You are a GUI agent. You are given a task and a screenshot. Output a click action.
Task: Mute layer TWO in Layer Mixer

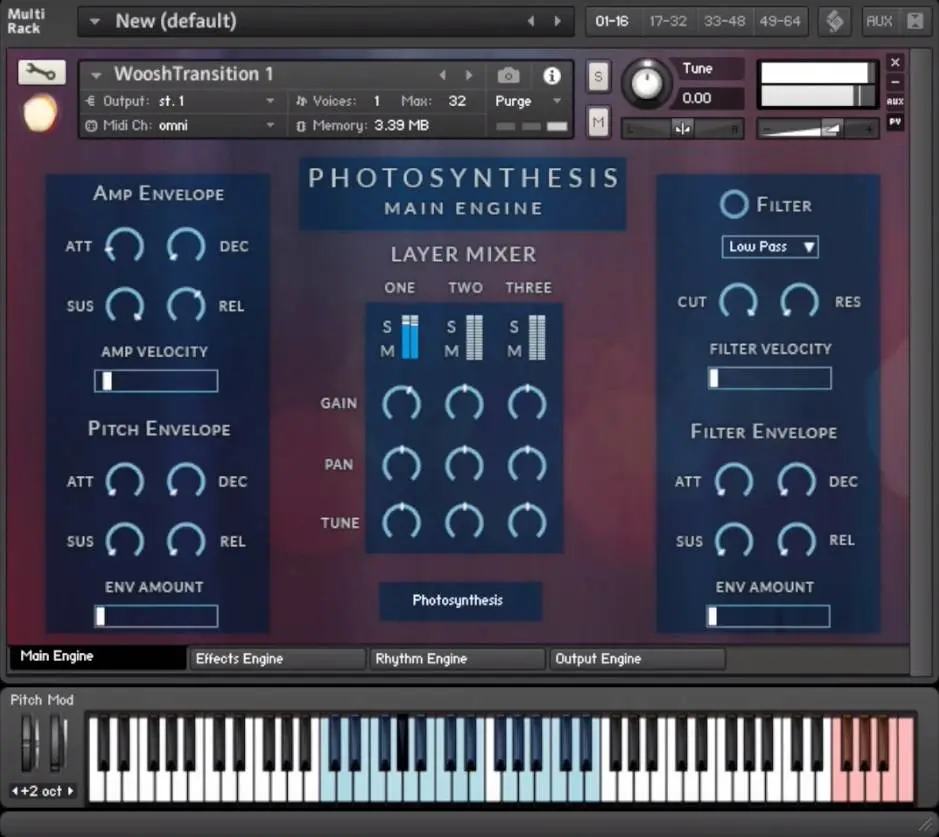pos(451,351)
